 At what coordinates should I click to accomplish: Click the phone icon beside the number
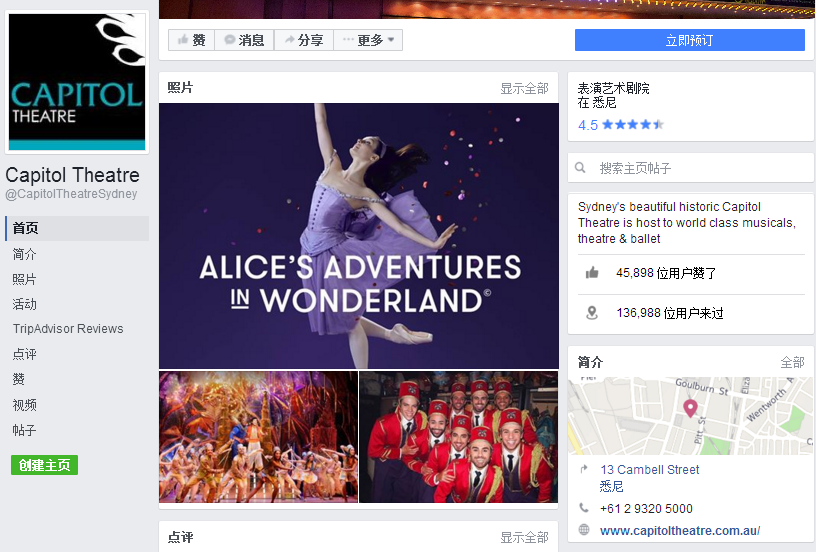click(584, 508)
